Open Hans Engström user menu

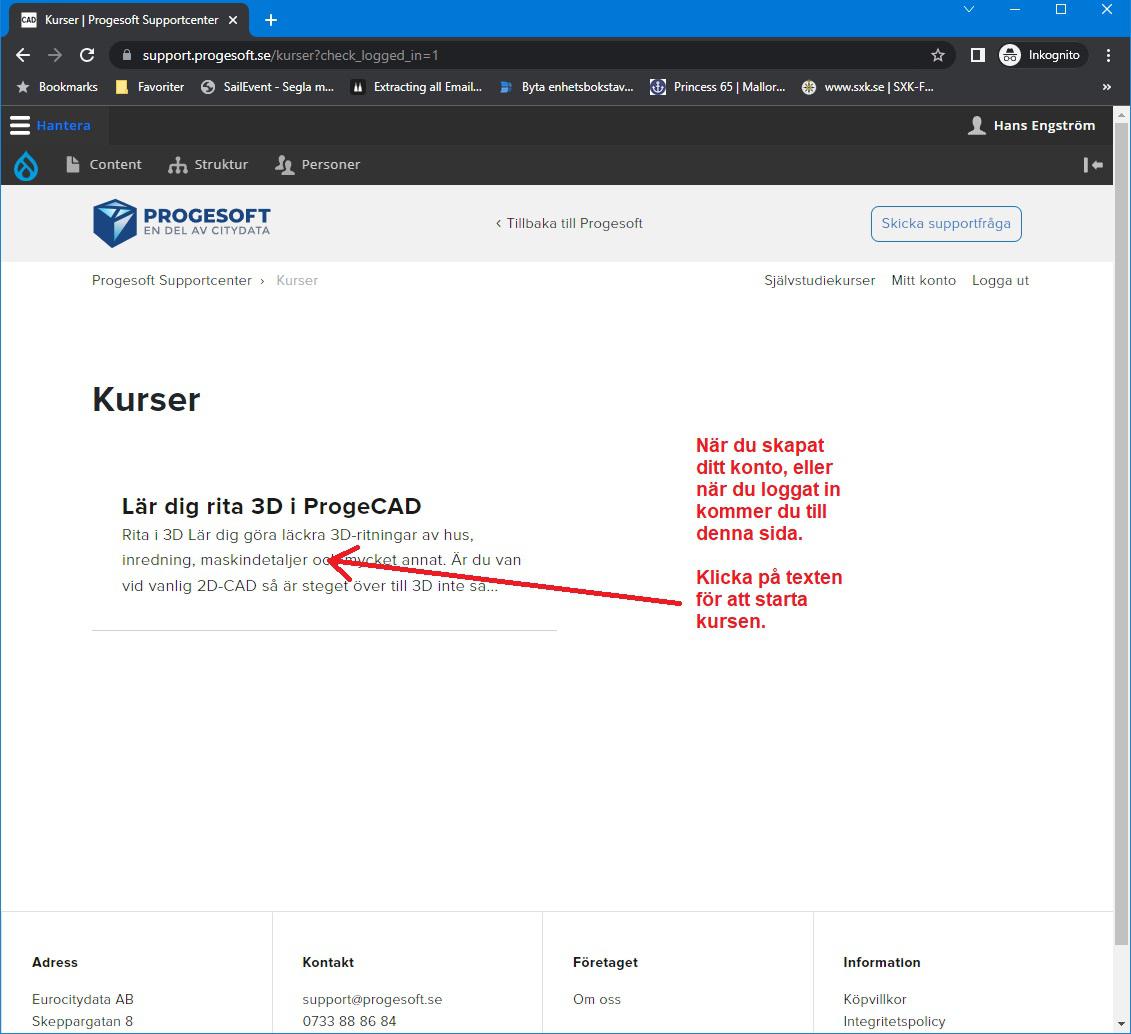pos(1031,125)
